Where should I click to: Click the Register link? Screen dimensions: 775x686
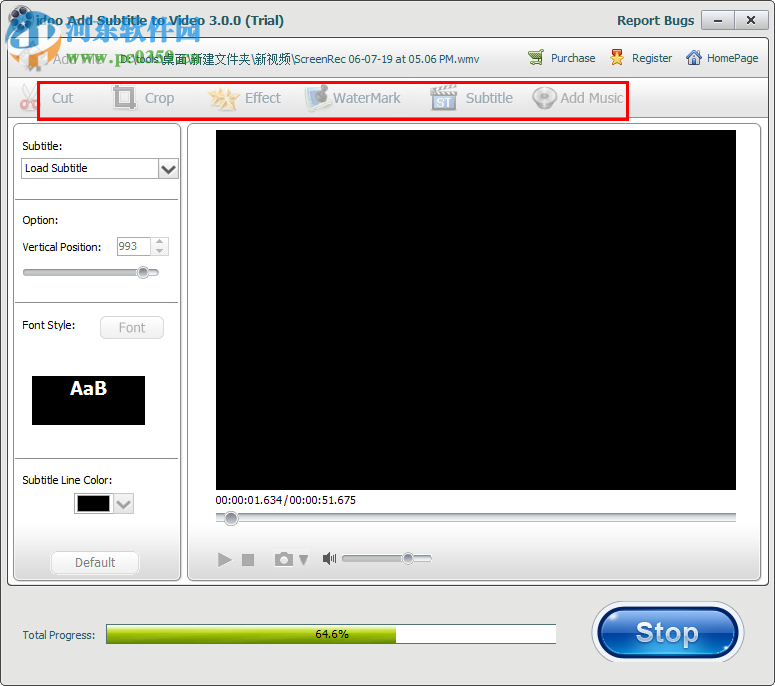[641, 58]
